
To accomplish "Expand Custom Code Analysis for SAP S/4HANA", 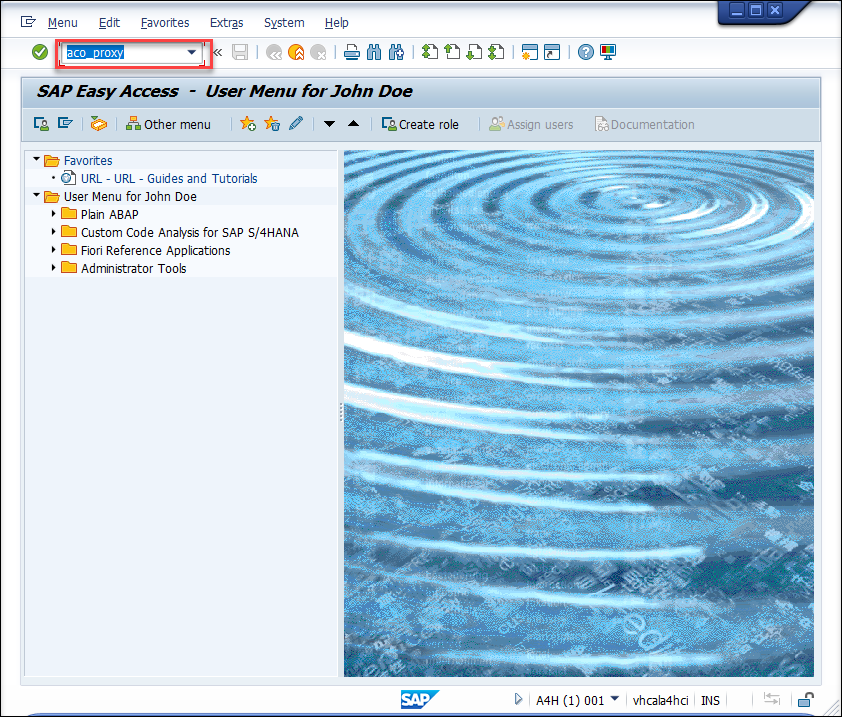I will (53, 232).
